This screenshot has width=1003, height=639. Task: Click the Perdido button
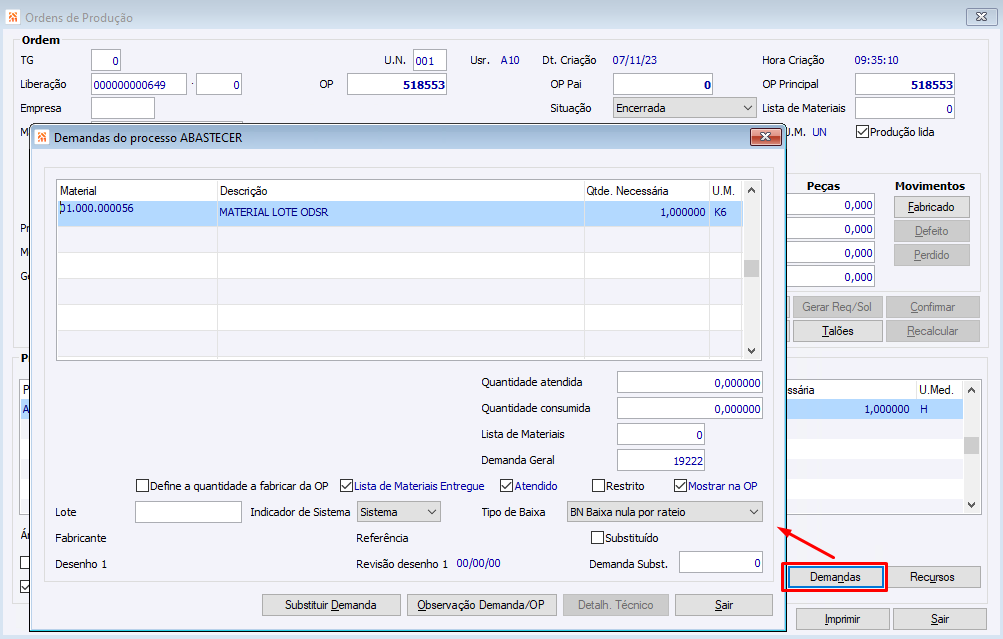pyautogui.click(x=931, y=255)
